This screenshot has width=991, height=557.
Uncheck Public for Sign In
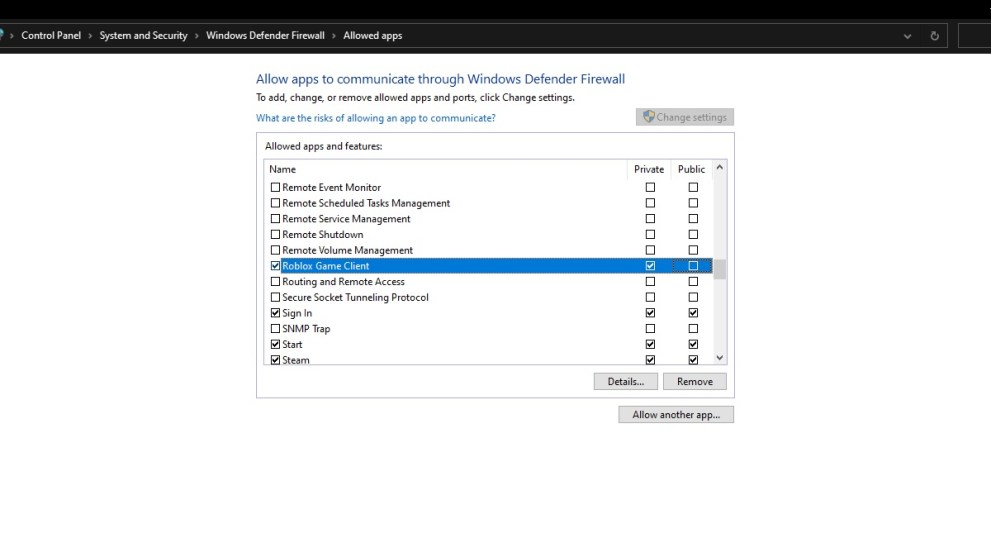coord(693,313)
